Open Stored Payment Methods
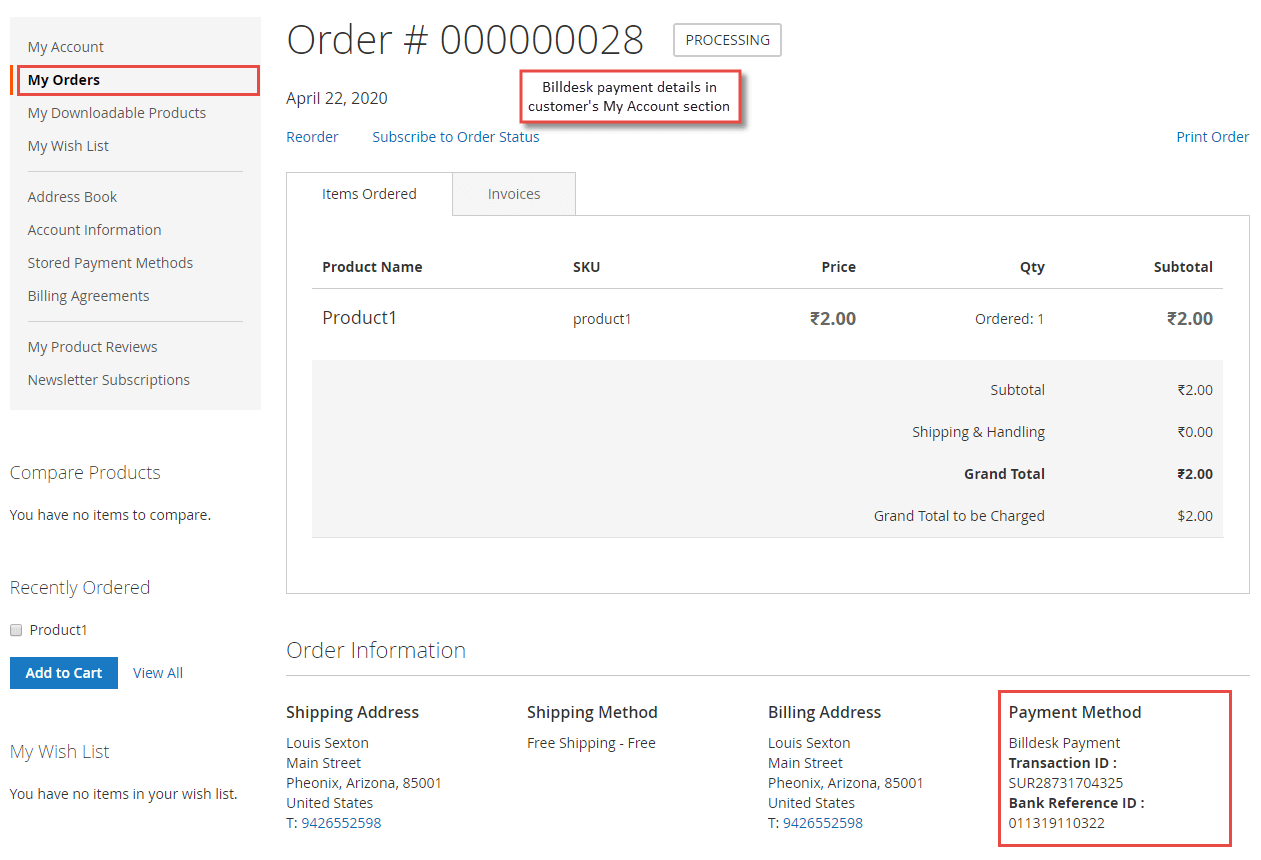Screen dimensions: 1261x860 tap(110, 262)
